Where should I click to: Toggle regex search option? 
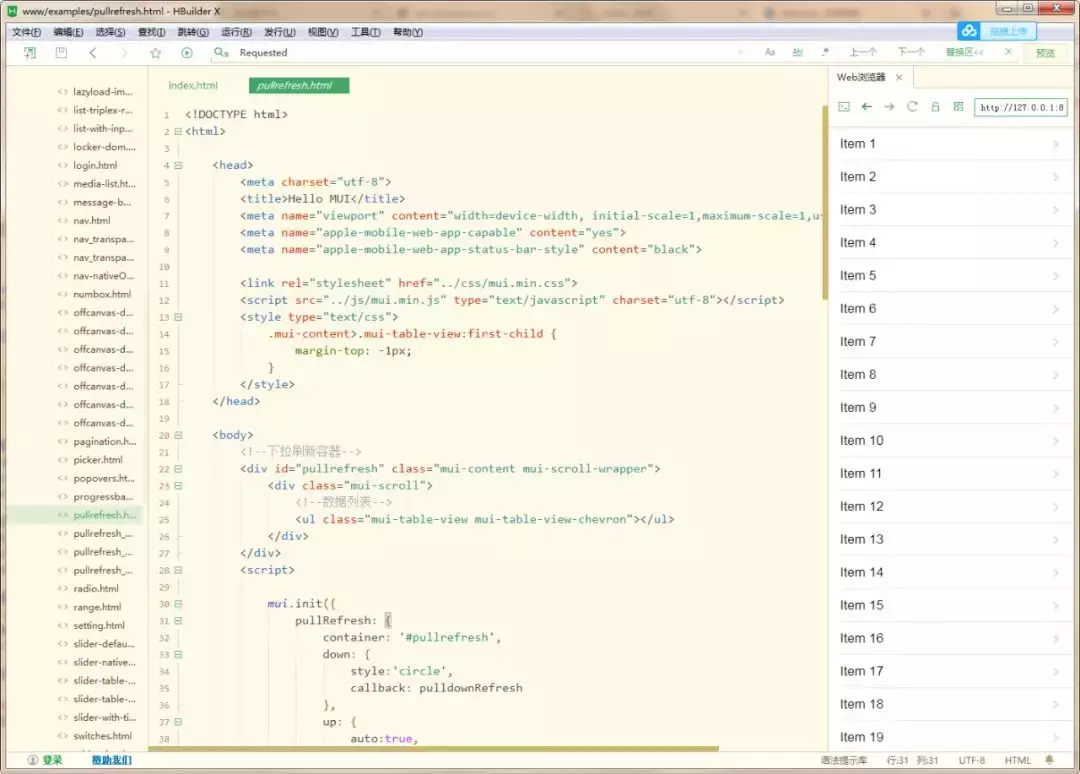pos(825,53)
